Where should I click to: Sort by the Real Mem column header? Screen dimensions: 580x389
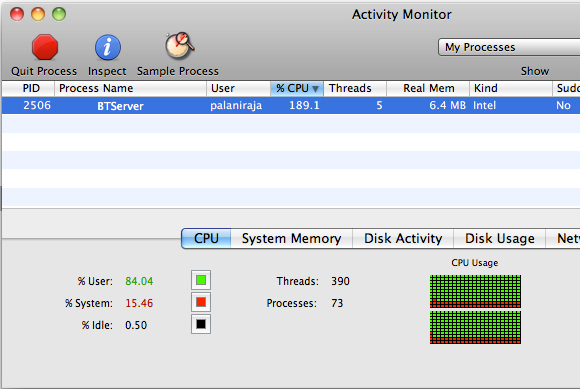pos(428,88)
